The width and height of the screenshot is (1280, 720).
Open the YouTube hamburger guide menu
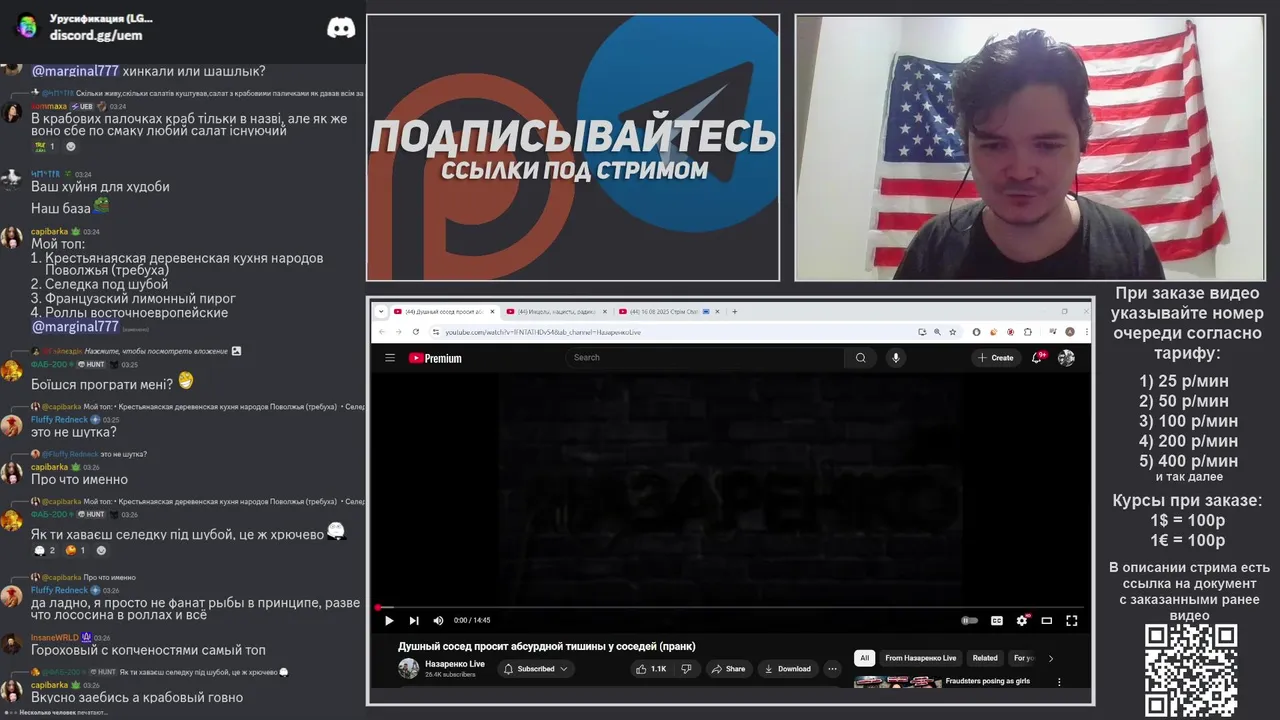[x=390, y=358]
